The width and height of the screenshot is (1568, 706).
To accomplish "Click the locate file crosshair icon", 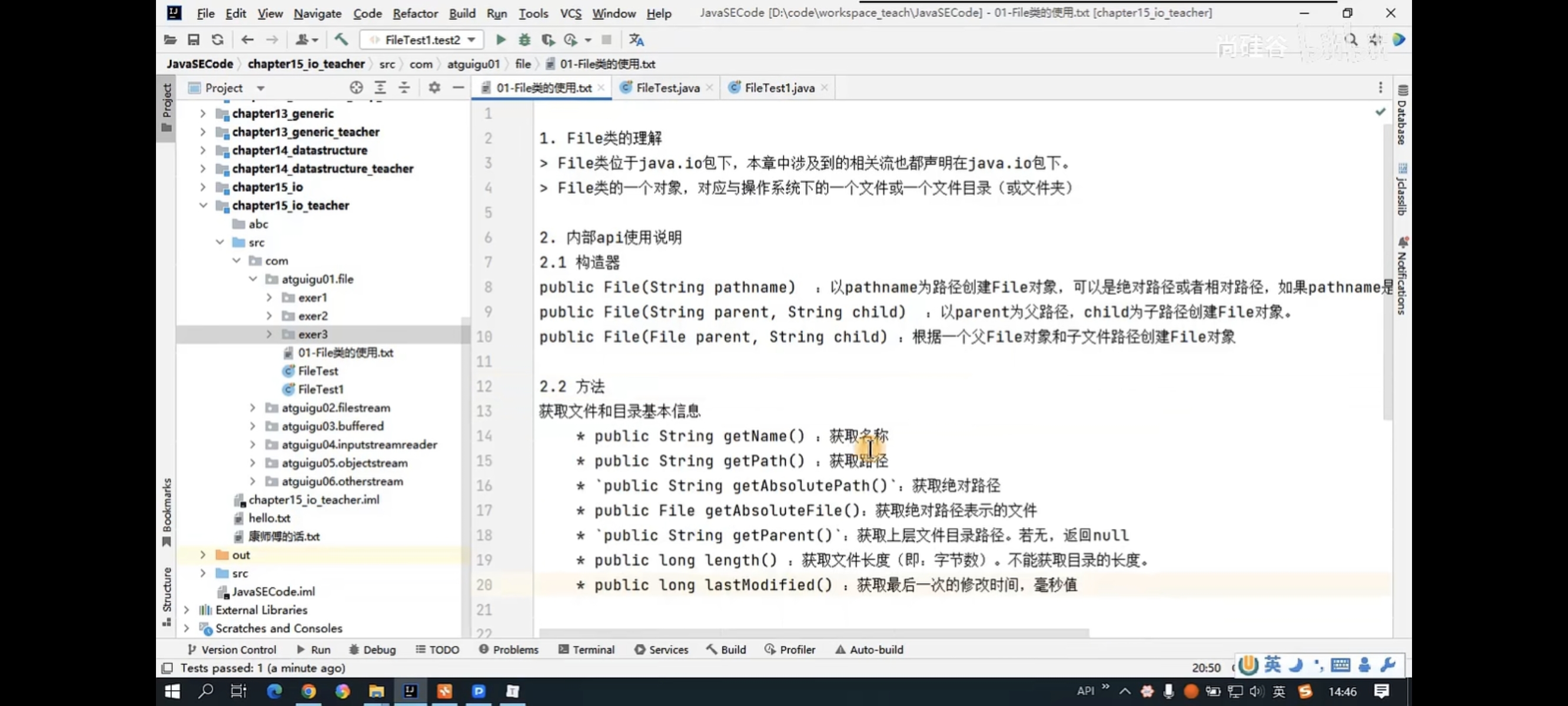I will [356, 88].
